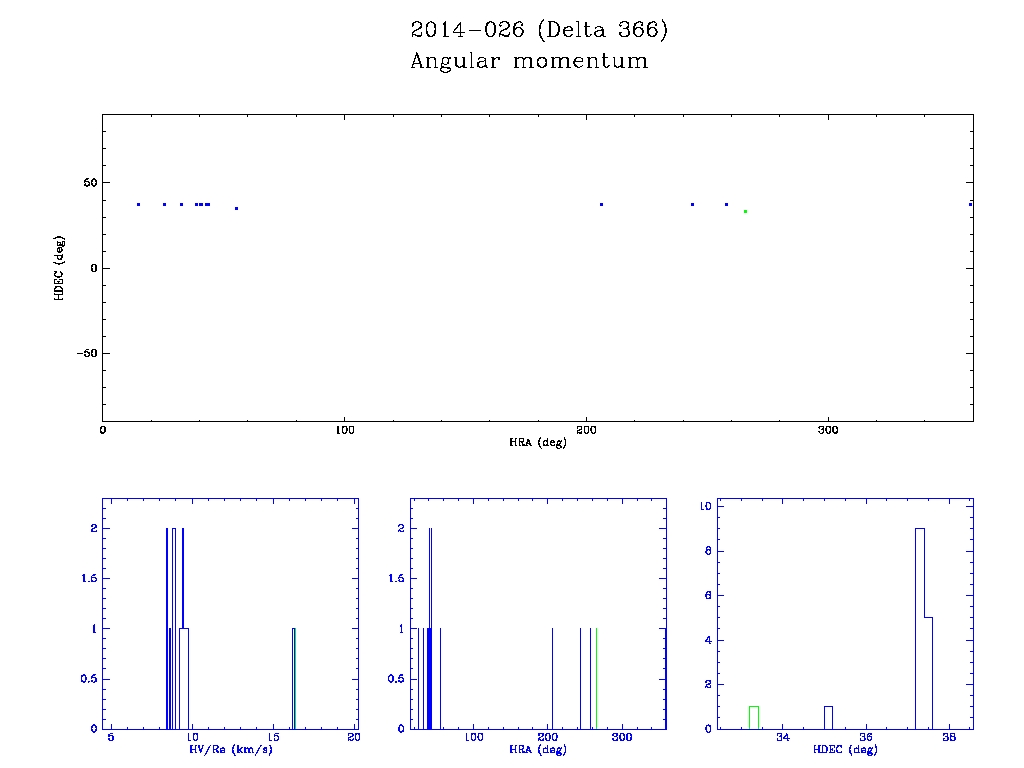Select the leftmost blue point in scatter plot

pyautogui.click(x=138, y=204)
